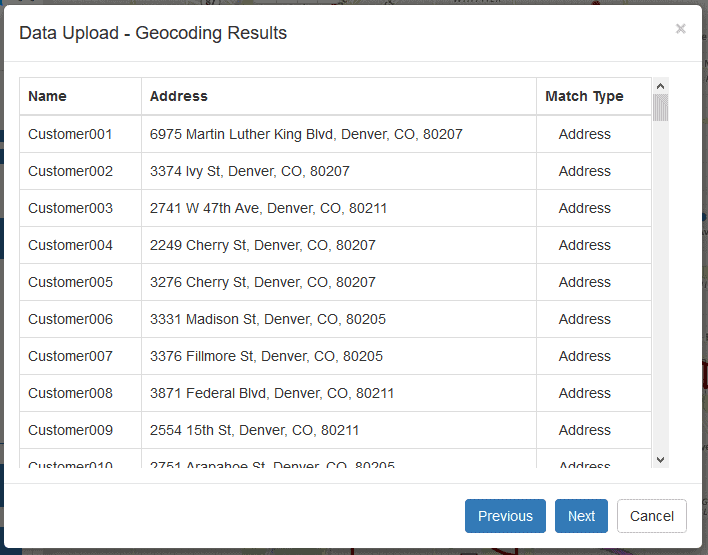
Task: Click the scrollbar up arrow
Action: coord(661,86)
